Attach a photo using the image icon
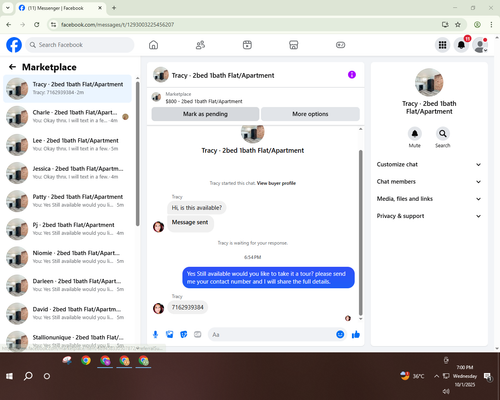Viewport: 500px width, 400px height. coord(170,334)
